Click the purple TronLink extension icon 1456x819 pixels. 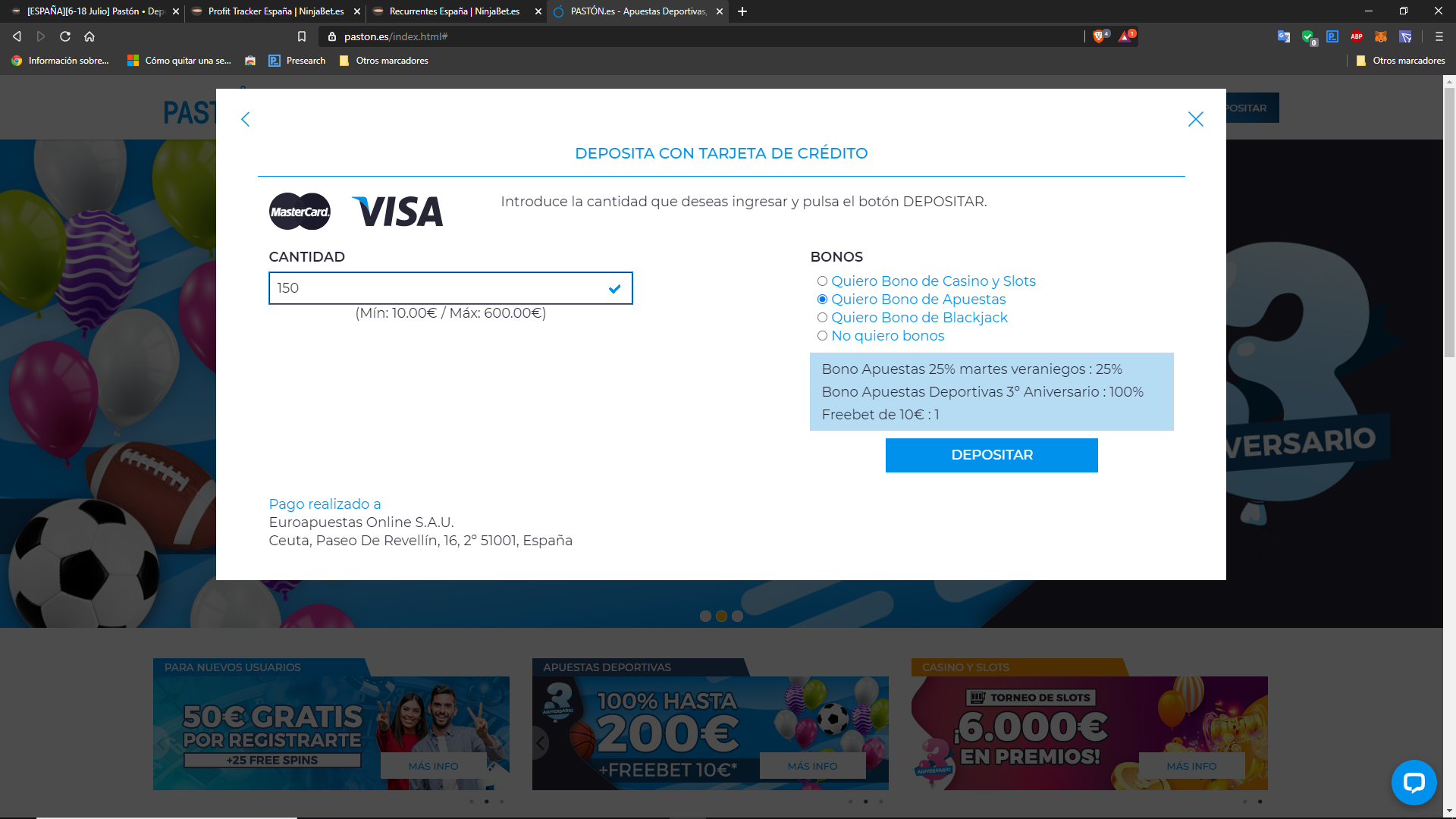pos(1405,36)
